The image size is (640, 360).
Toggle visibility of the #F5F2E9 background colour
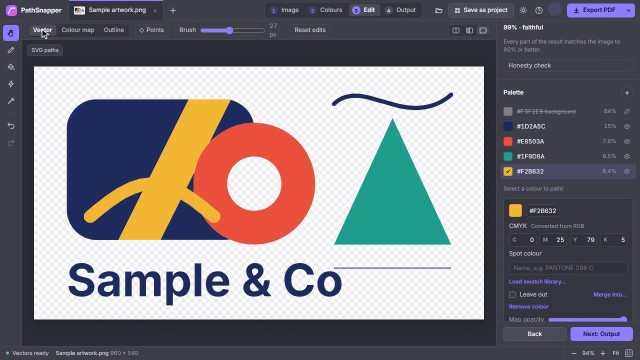[627, 111]
